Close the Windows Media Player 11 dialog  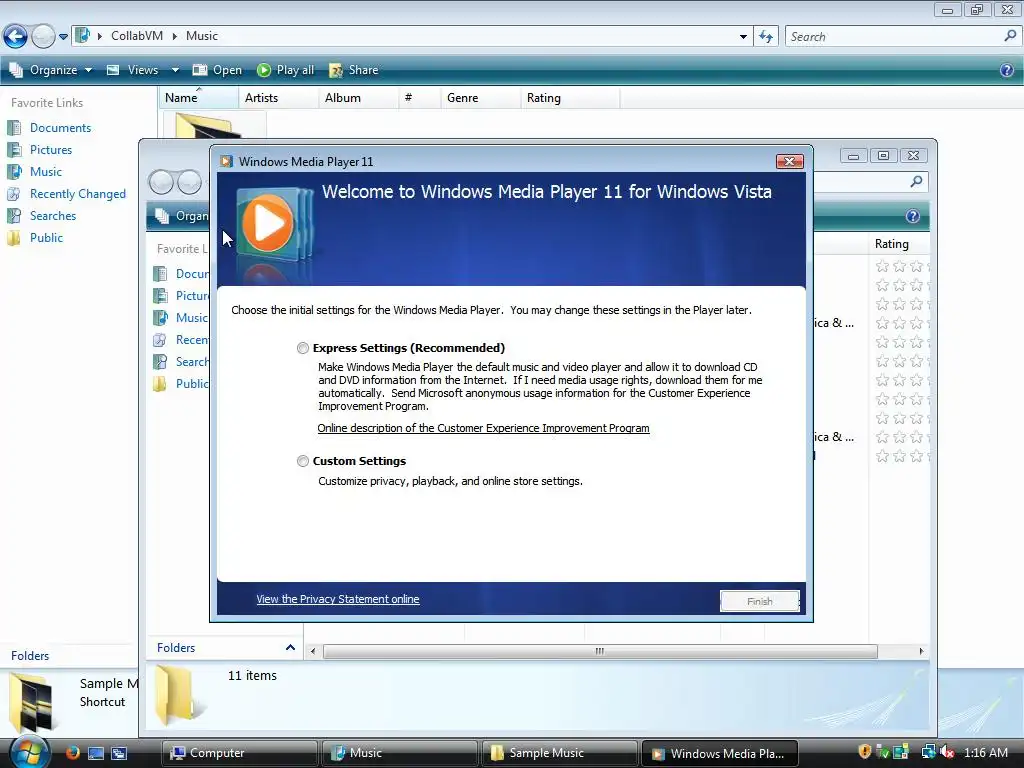click(x=790, y=161)
